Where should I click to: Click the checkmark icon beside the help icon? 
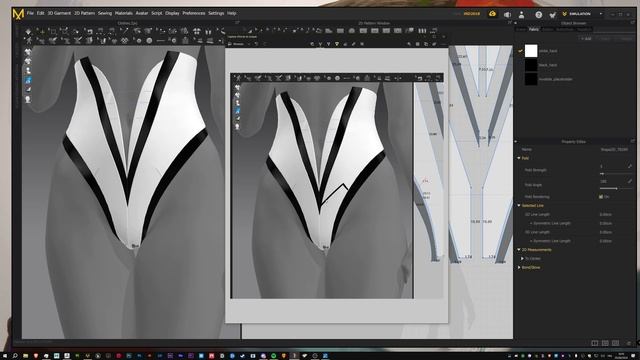pyautogui.click(x=553, y=14)
